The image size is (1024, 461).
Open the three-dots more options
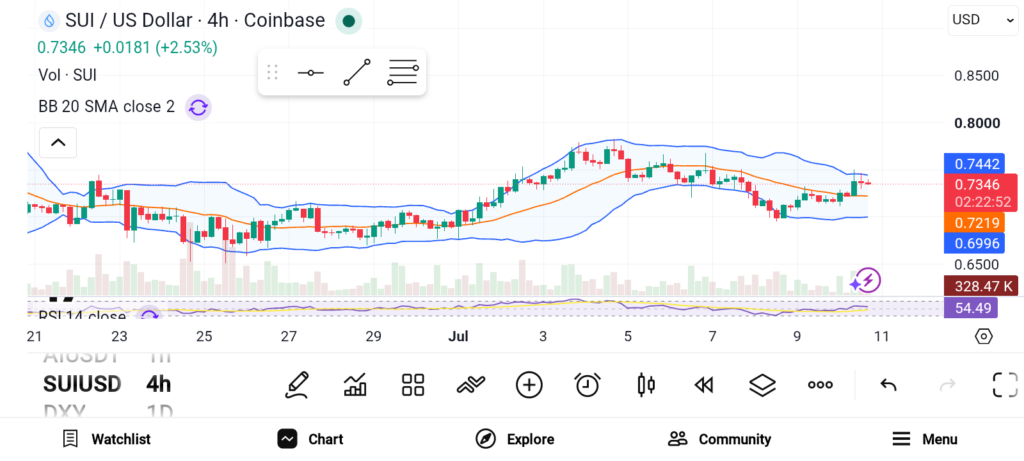coord(820,385)
